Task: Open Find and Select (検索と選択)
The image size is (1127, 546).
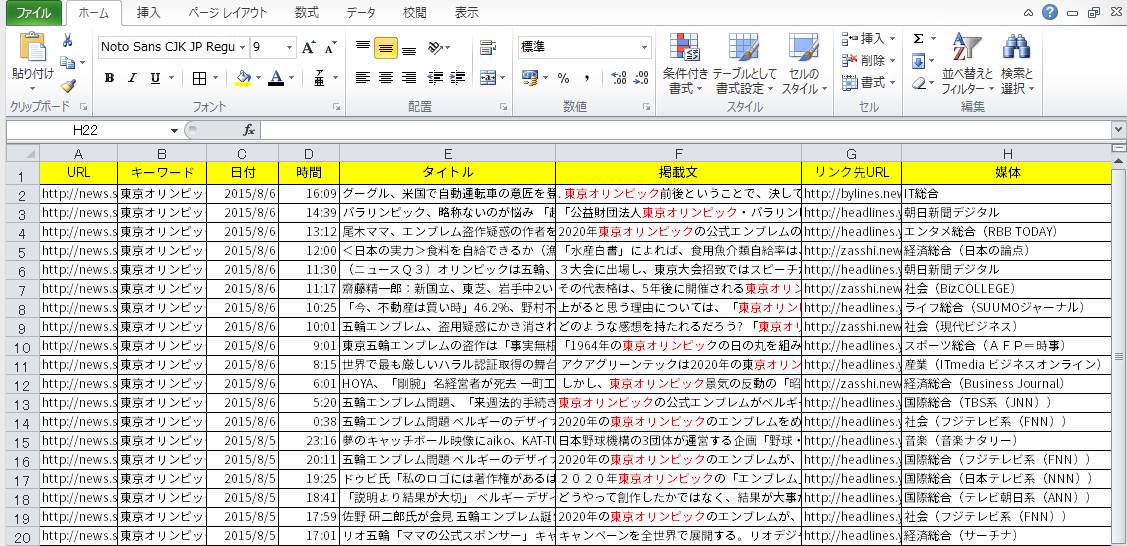Action: [x=1016, y=65]
